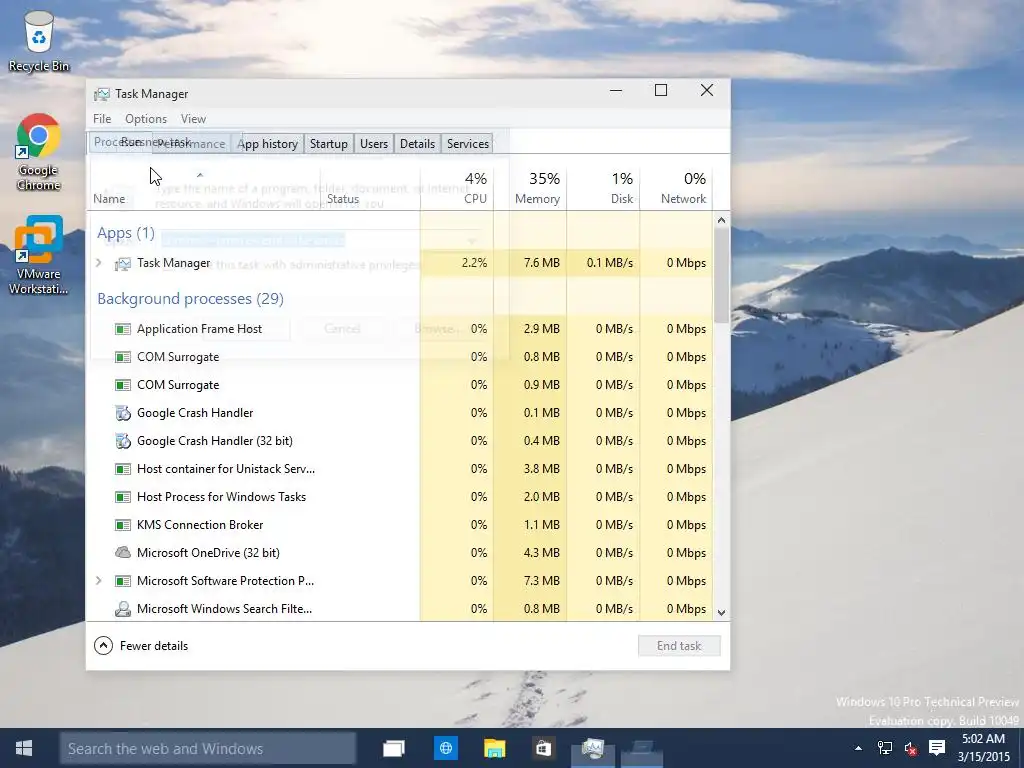This screenshot has height=768, width=1024.
Task: Switch to the Details tab
Action: coord(417,144)
